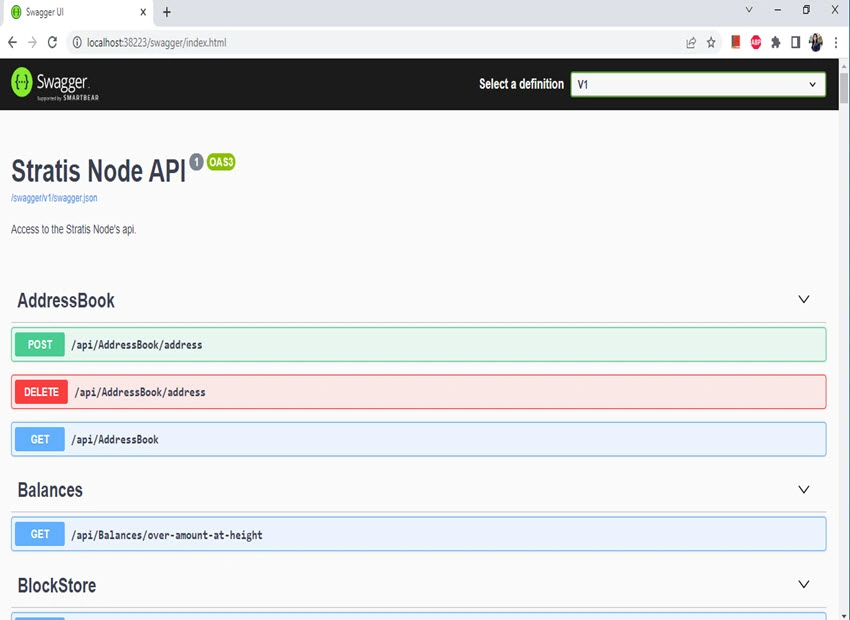Image resolution: width=850 pixels, height=620 pixels.
Task: Share this page via the share icon
Action: (x=691, y=42)
